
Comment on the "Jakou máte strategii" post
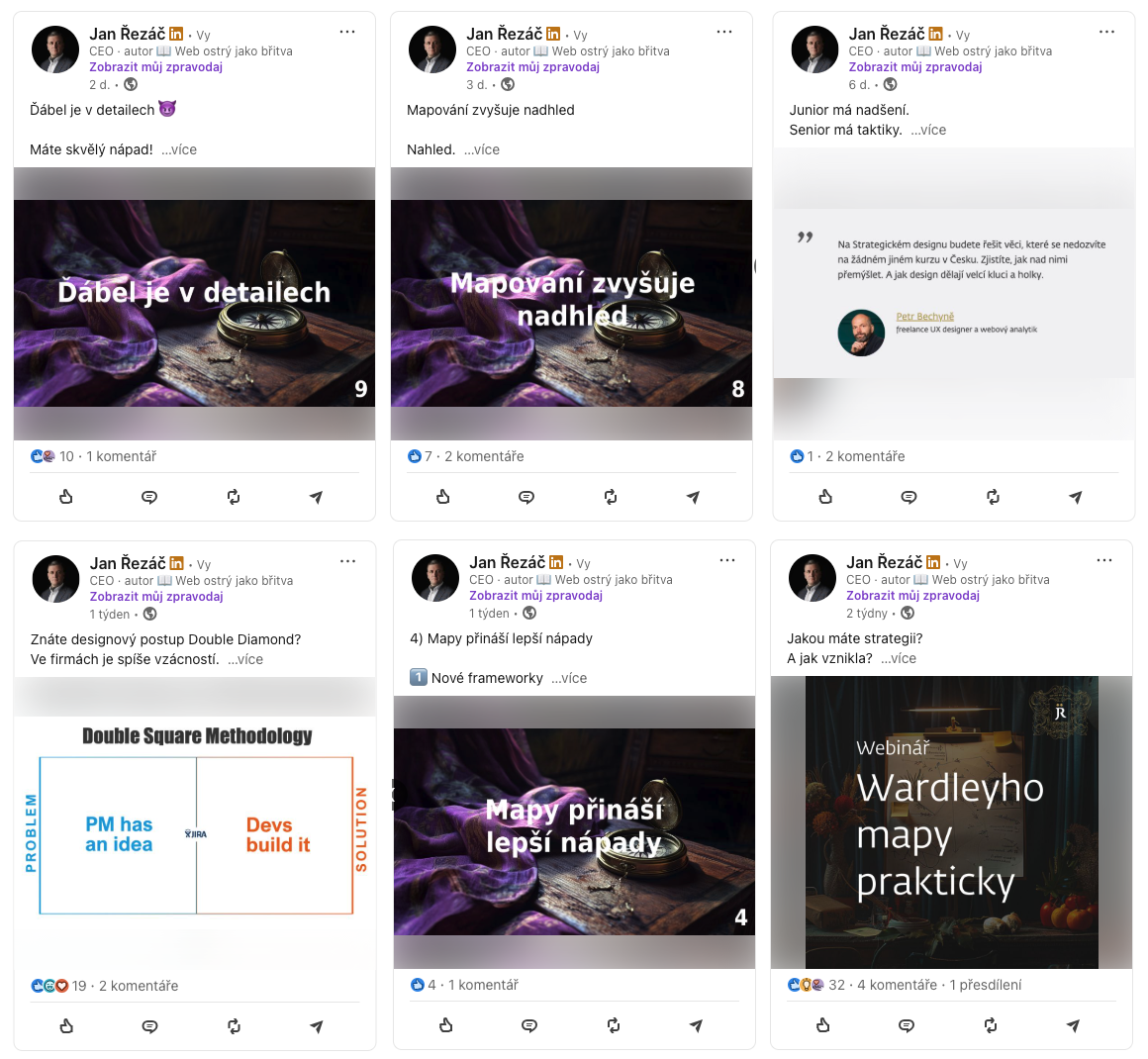pos(907,1025)
